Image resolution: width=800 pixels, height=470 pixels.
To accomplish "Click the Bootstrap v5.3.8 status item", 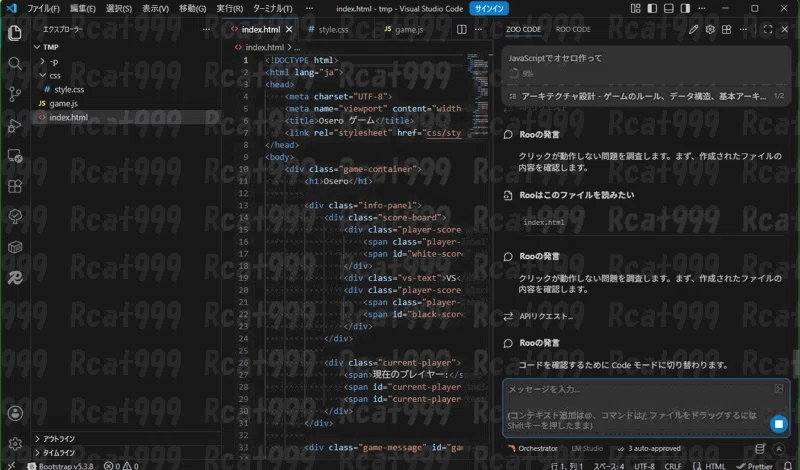I will click(60, 466).
